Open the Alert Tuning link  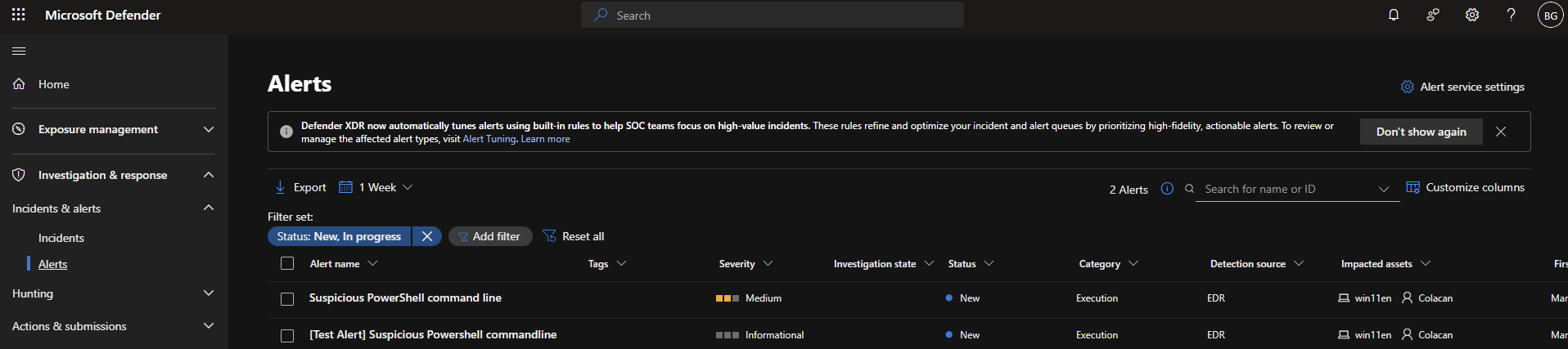pos(489,139)
